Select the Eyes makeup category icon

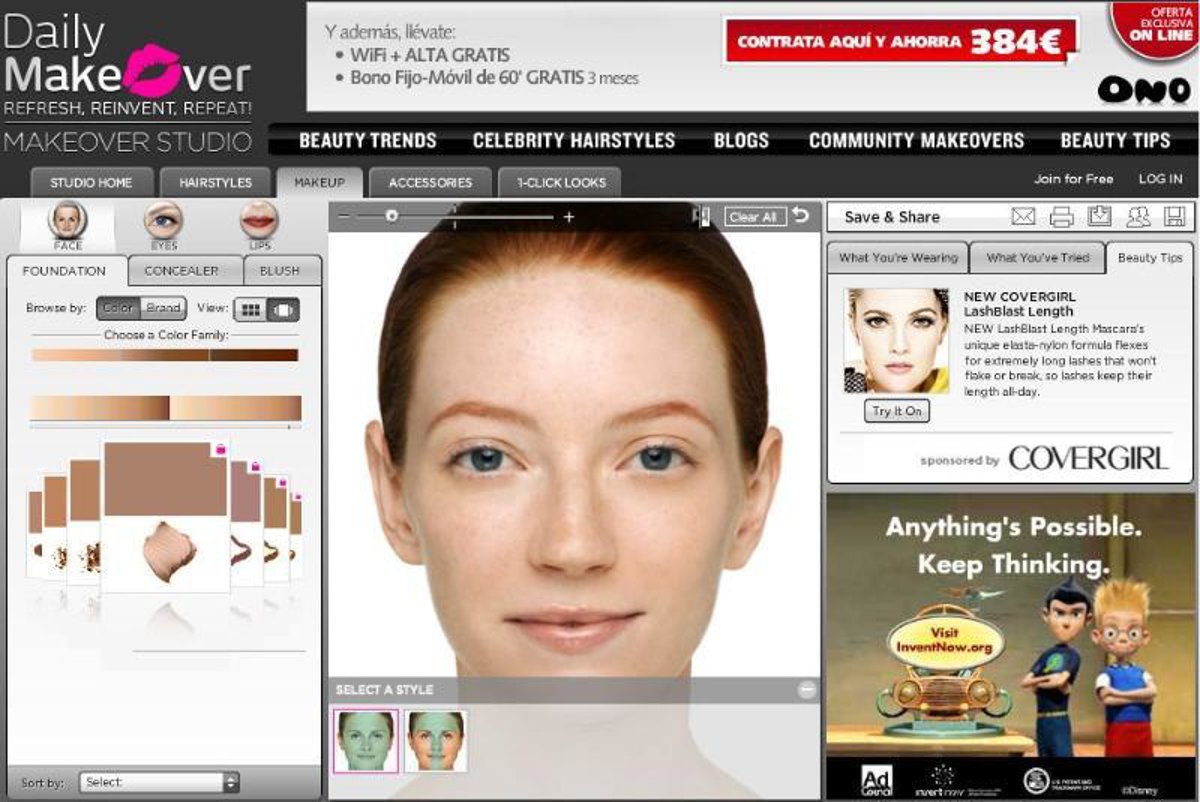coord(163,222)
